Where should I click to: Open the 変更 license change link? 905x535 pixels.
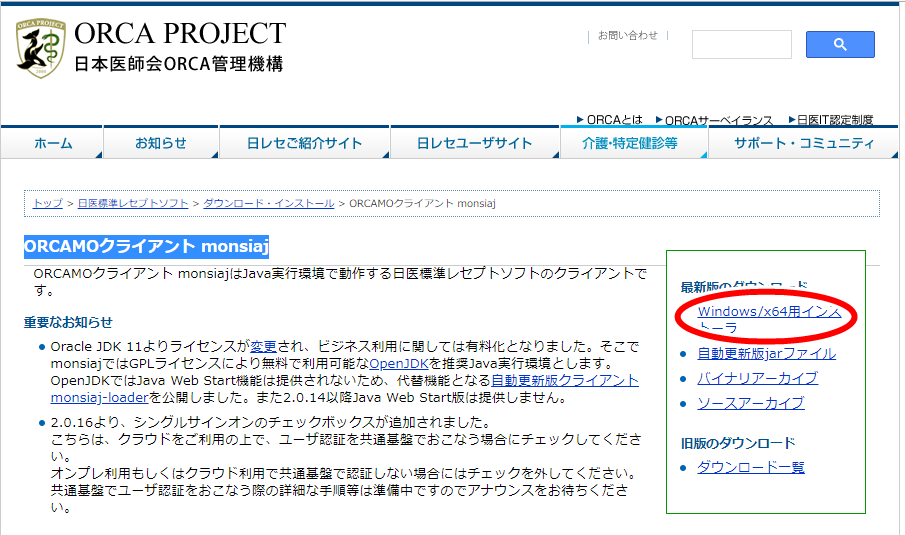tap(264, 346)
